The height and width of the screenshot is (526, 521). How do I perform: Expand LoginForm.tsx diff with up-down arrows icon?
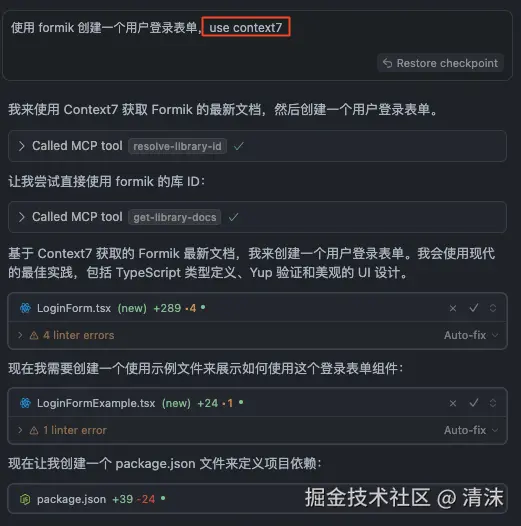[x=493, y=308]
